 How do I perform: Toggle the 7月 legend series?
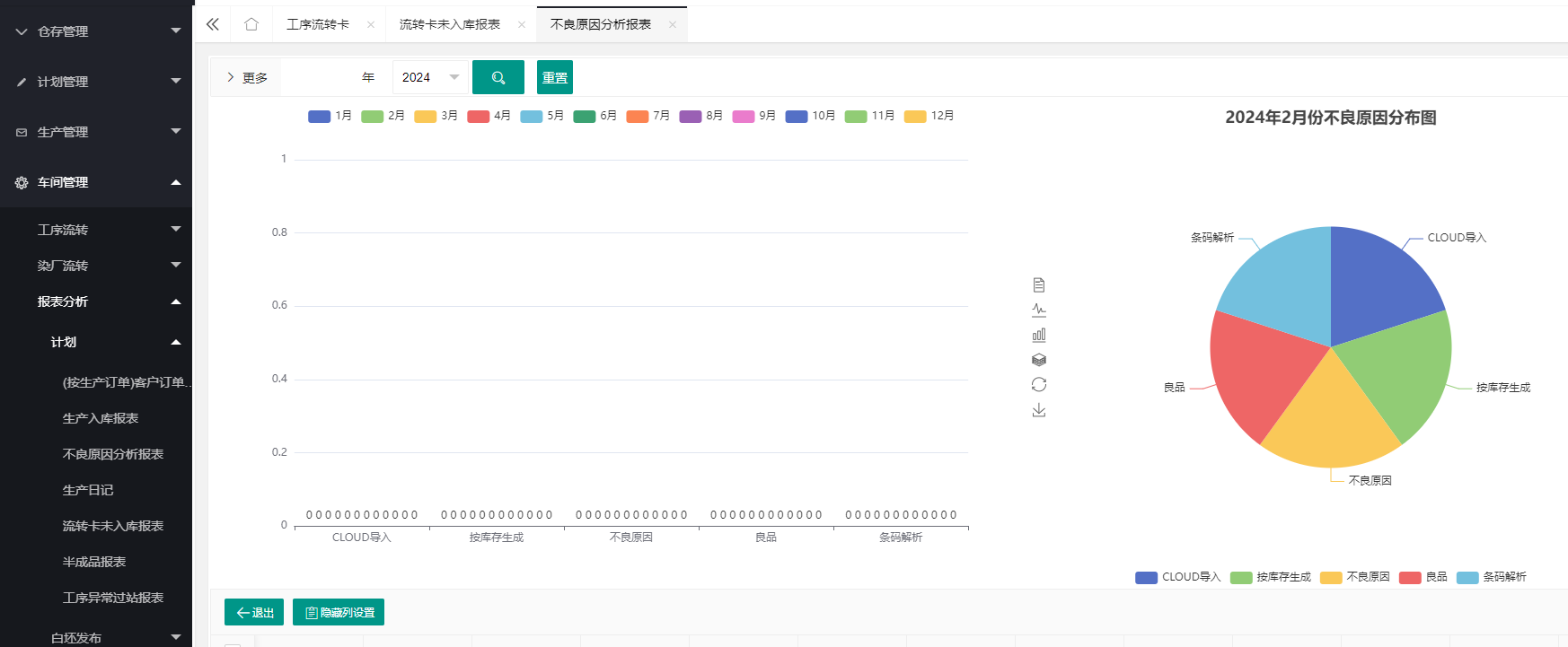(x=647, y=116)
